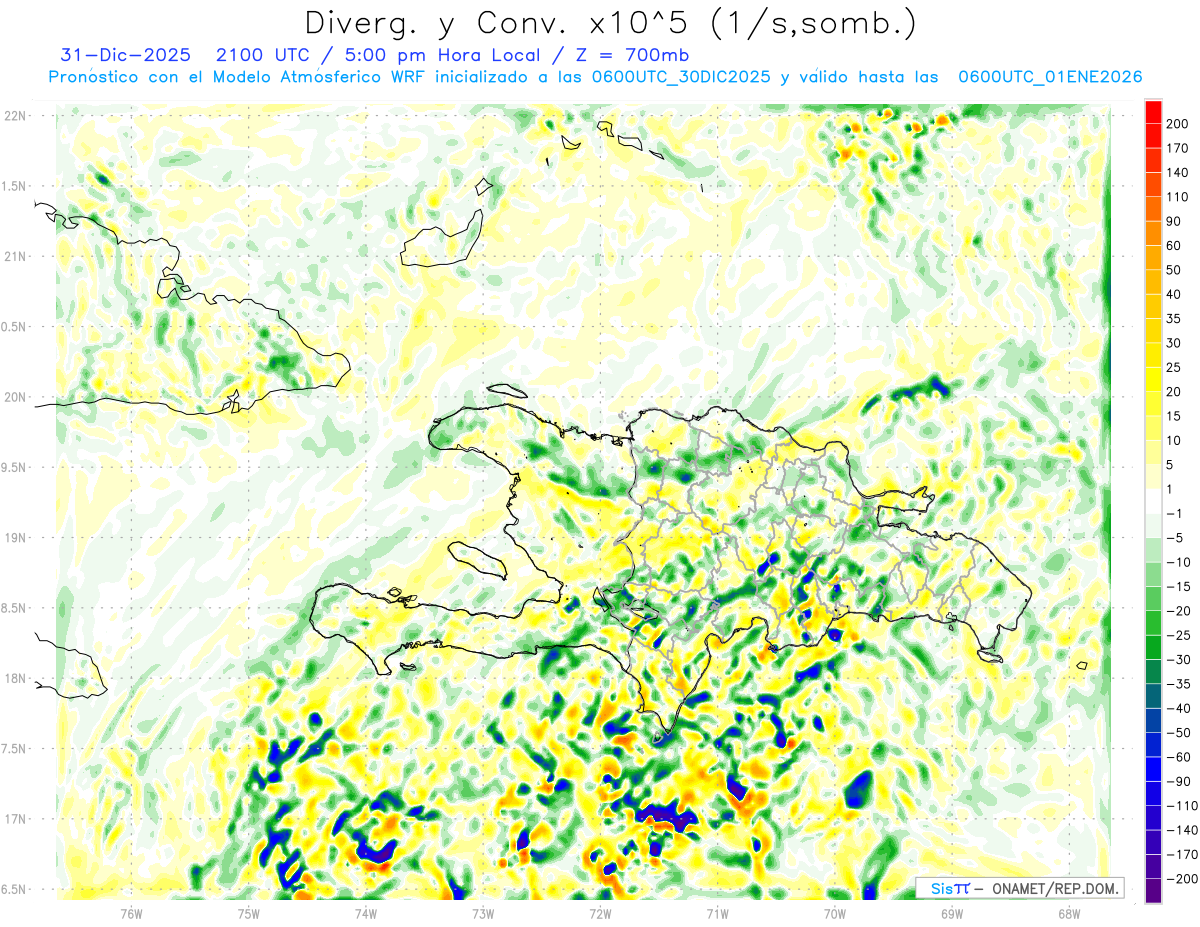The width and height of the screenshot is (1200, 927).
Task: Click the '19N' latitude axis label
Action: [15, 538]
